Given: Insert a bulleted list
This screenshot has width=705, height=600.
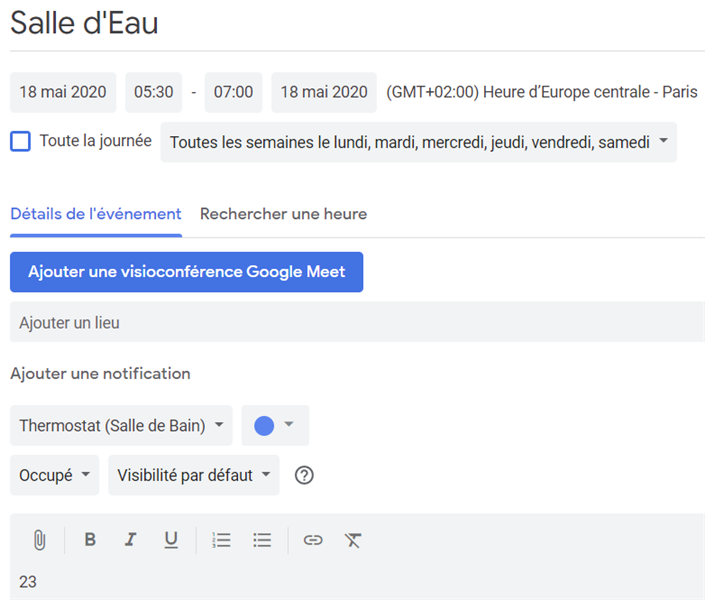Looking at the screenshot, I should click(x=262, y=540).
